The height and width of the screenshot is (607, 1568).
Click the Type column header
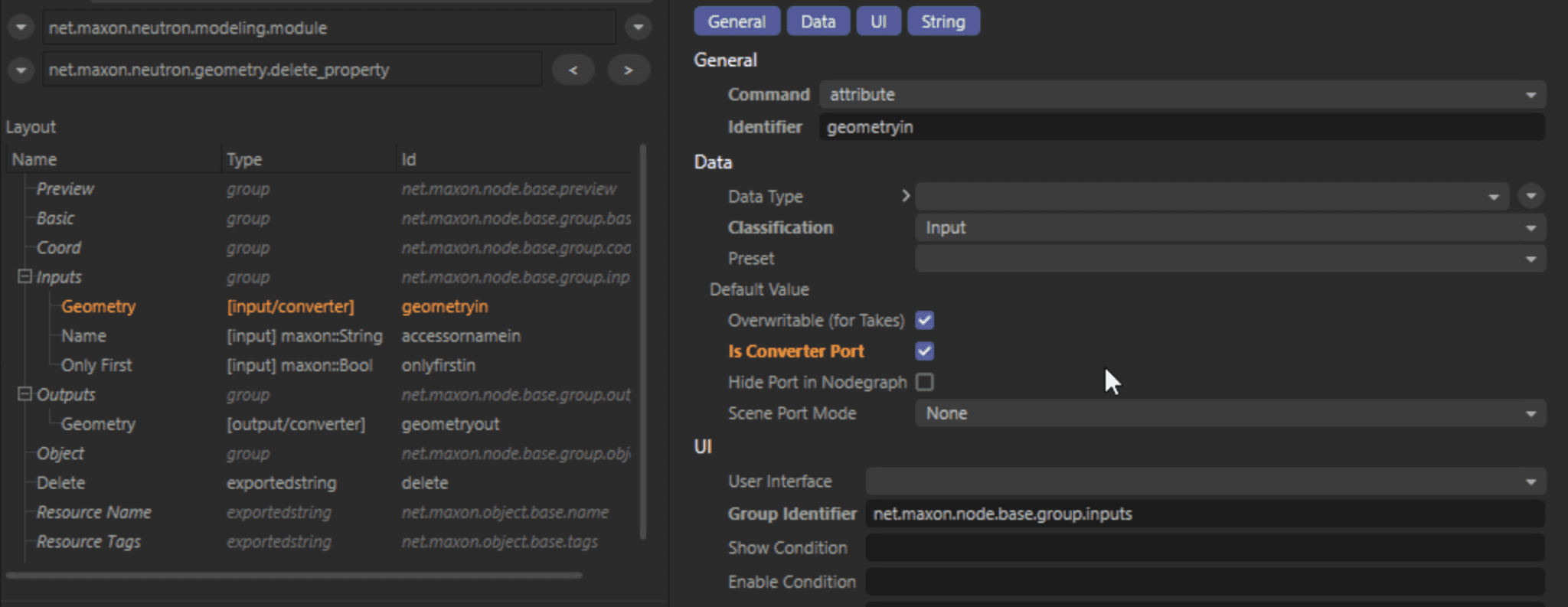pos(309,159)
